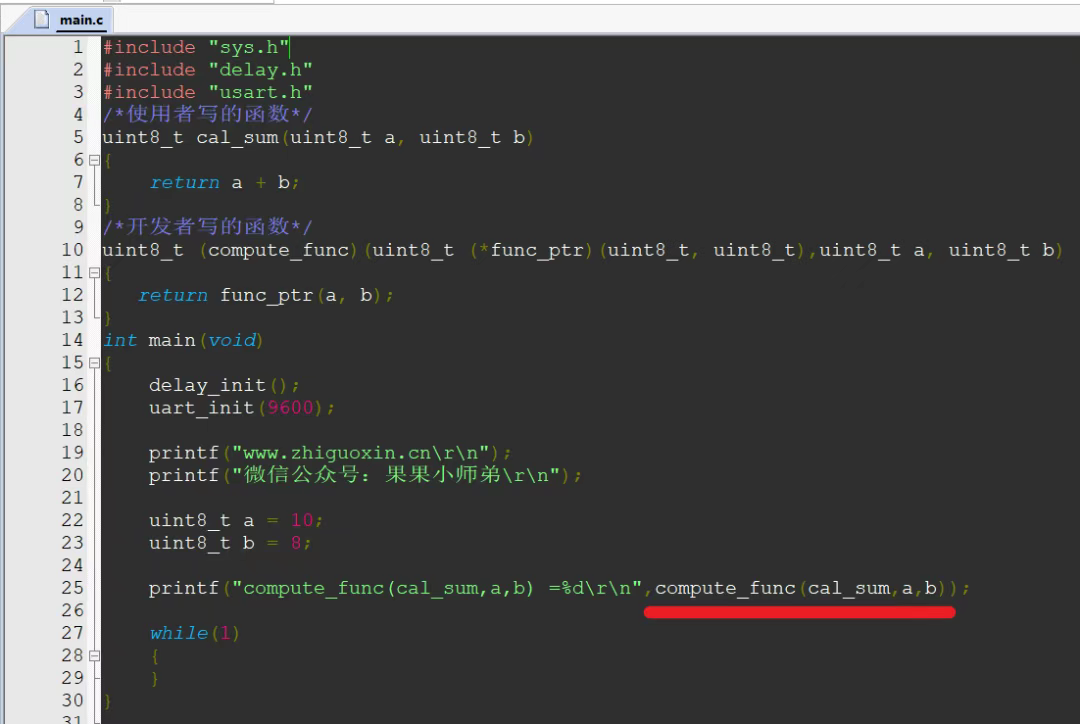Click func_ptr call on line 12
This screenshot has width=1080, height=724.
pyautogui.click(x=266, y=296)
